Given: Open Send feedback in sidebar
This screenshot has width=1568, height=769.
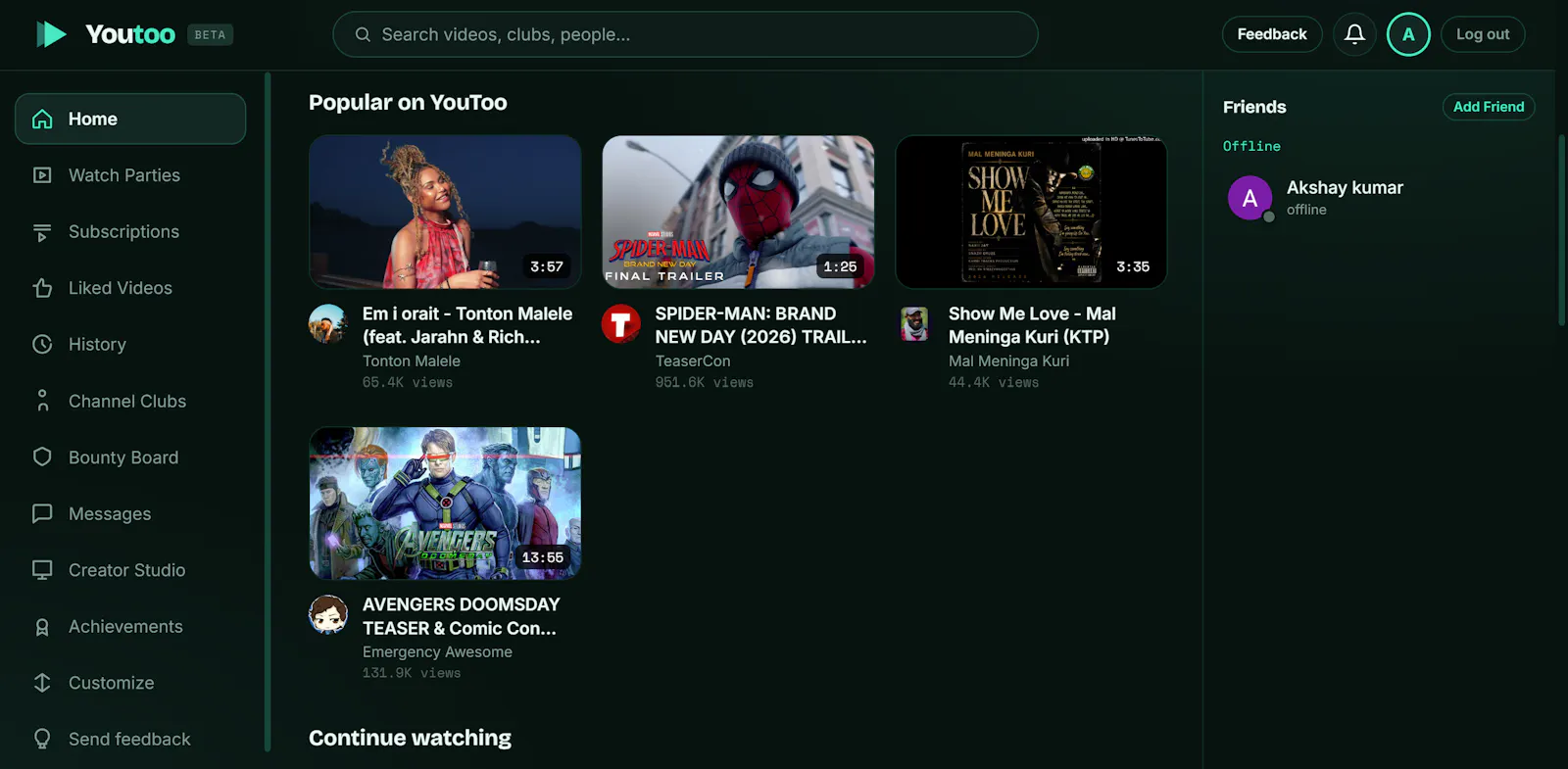Looking at the screenshot, I should click(x=130, y=739).
